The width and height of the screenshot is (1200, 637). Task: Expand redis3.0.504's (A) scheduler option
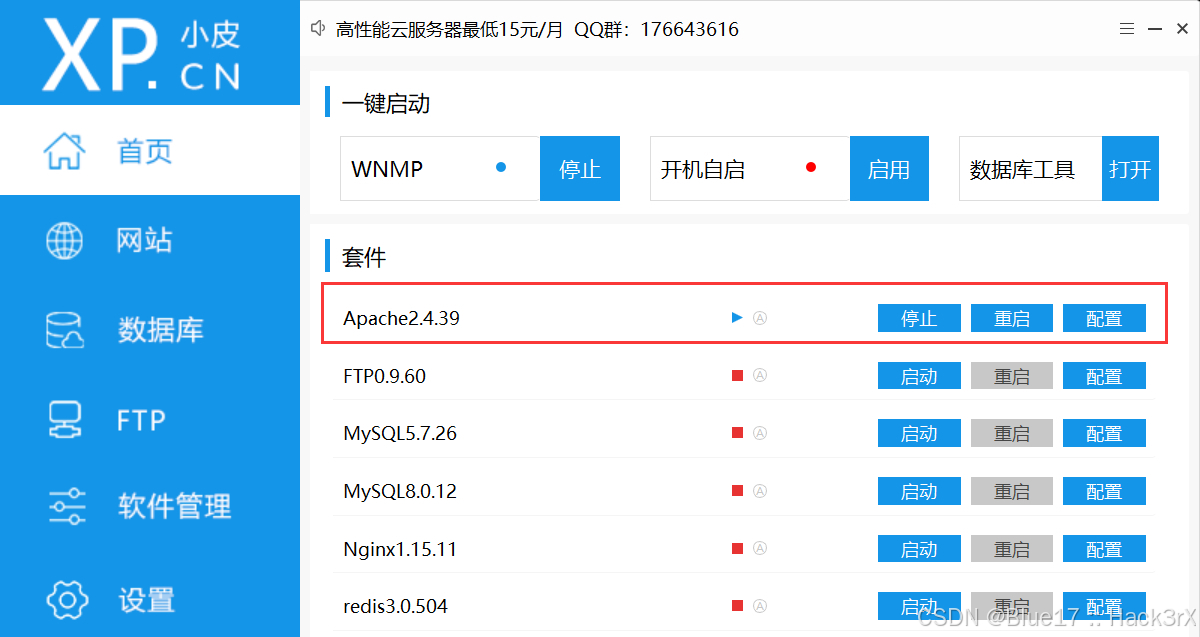tap(760, 606)
